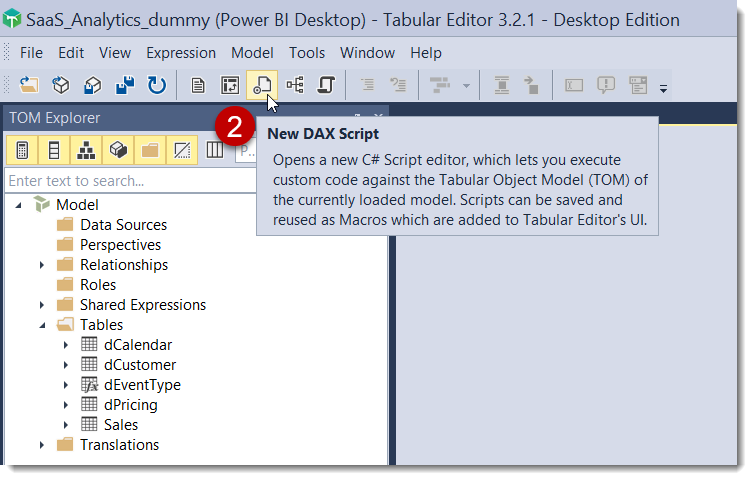Viewport: 752px width, 480px height.
Task: Open dropdown arrow beside stacked bars icon
Action: click(x=466, y=86)
